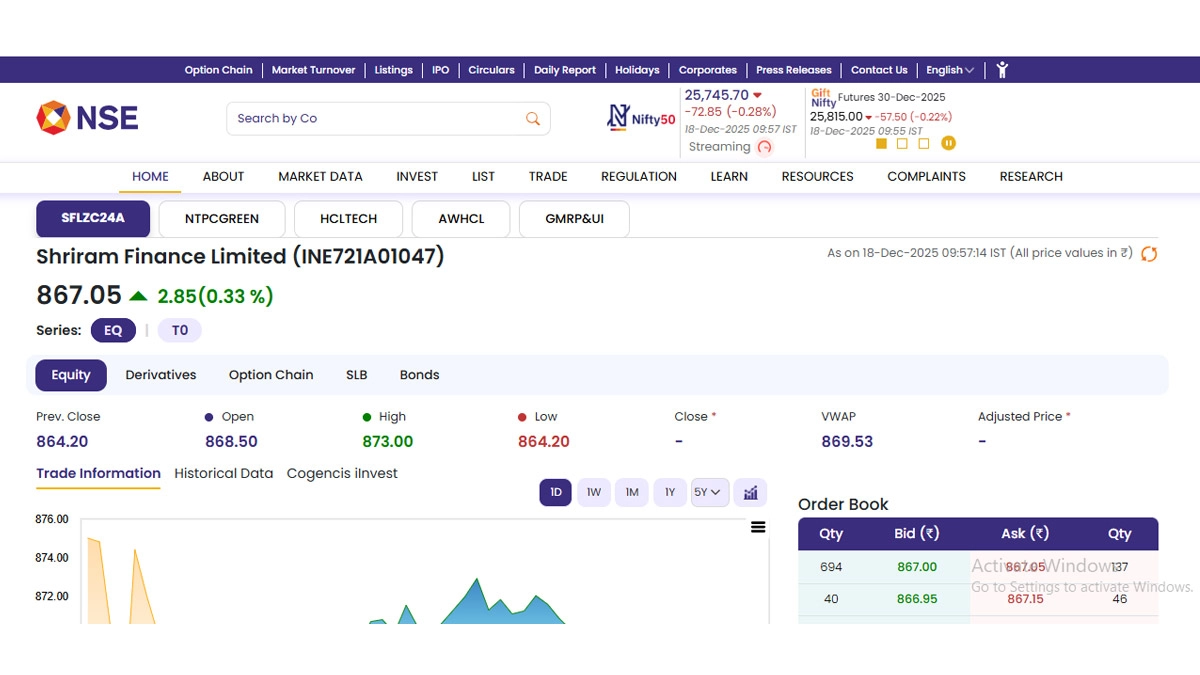Open the accessibility options icon
This screenshot has width=1200, height=675.
tap(1002, 70)
